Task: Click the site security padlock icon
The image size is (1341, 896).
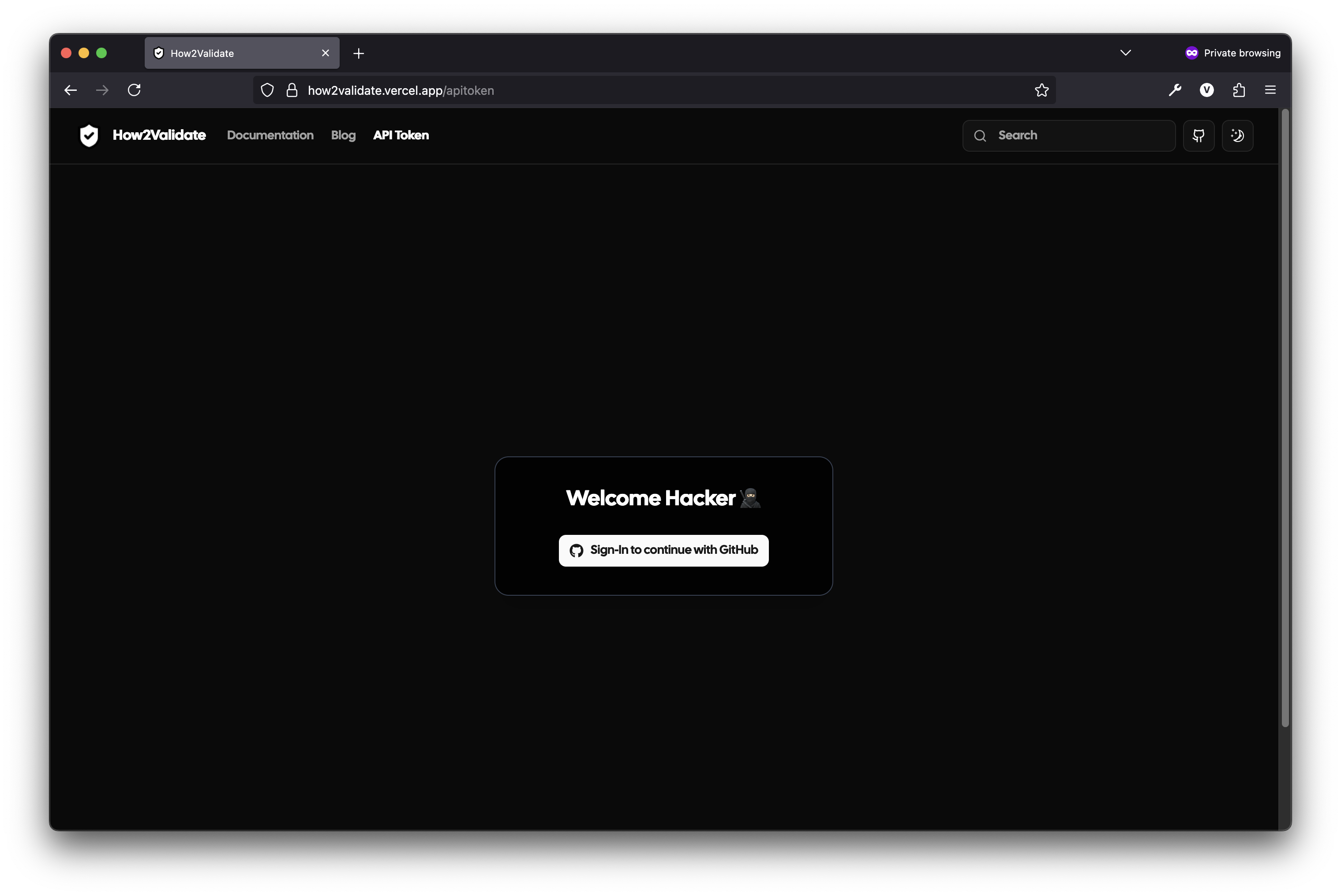Action: click(x=292, y=90)
